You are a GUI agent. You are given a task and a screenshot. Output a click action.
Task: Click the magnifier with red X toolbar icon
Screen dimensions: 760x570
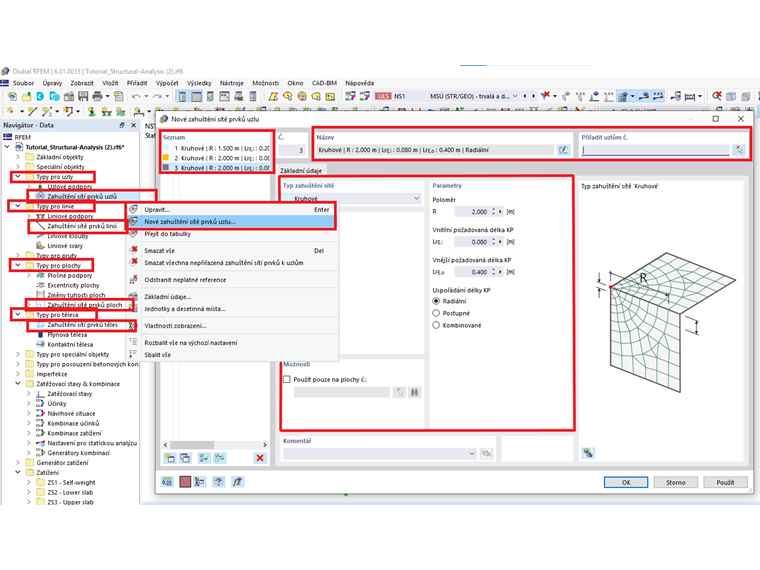[x=716, y=96]
